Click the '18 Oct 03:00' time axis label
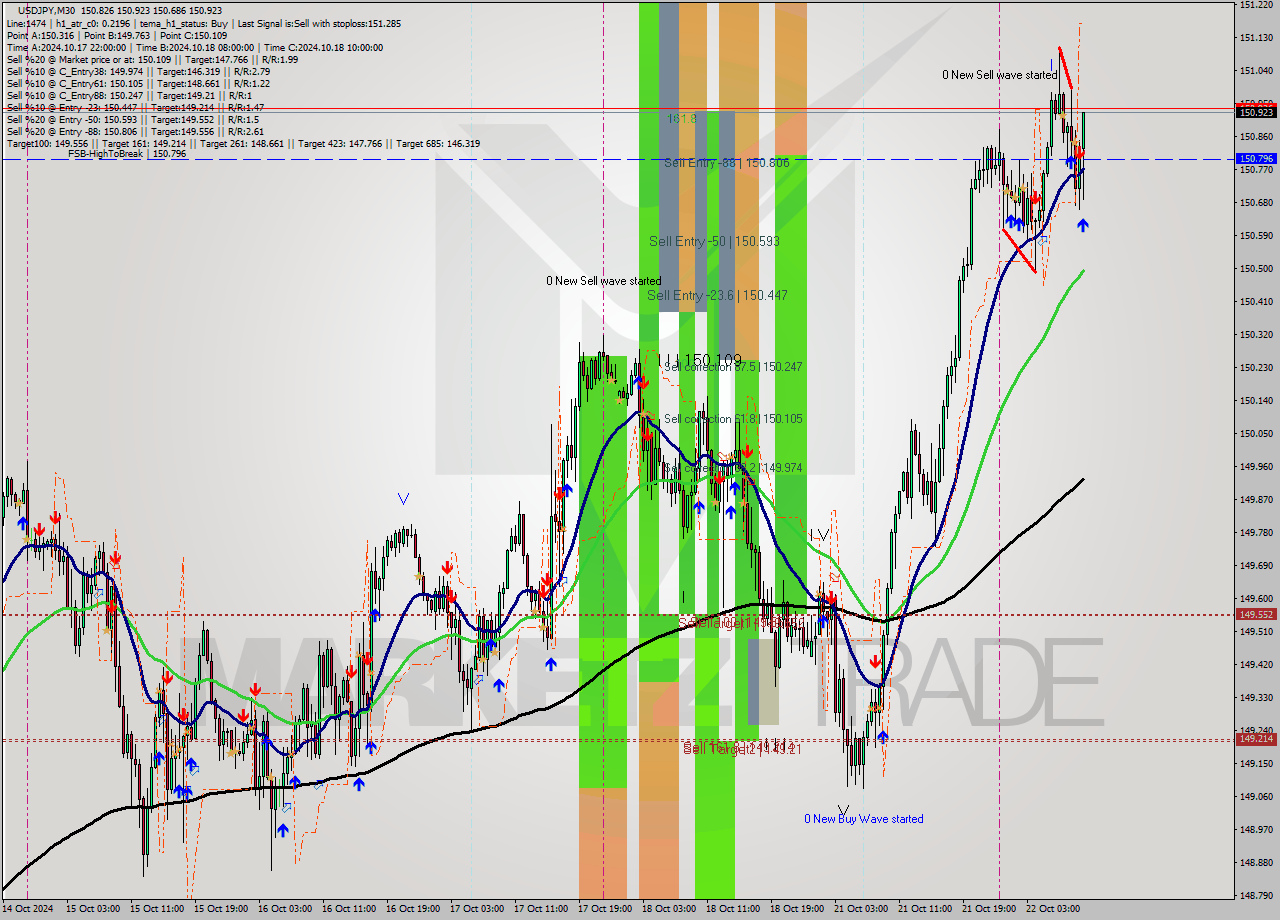This screenshot has height=920, width=1280. pos(668,909)
